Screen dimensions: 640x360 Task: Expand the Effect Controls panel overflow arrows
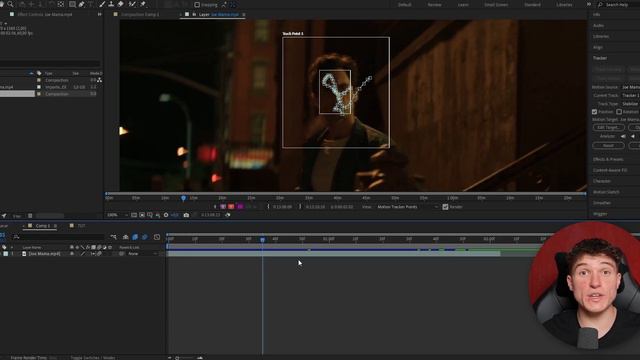pos(100,14)
